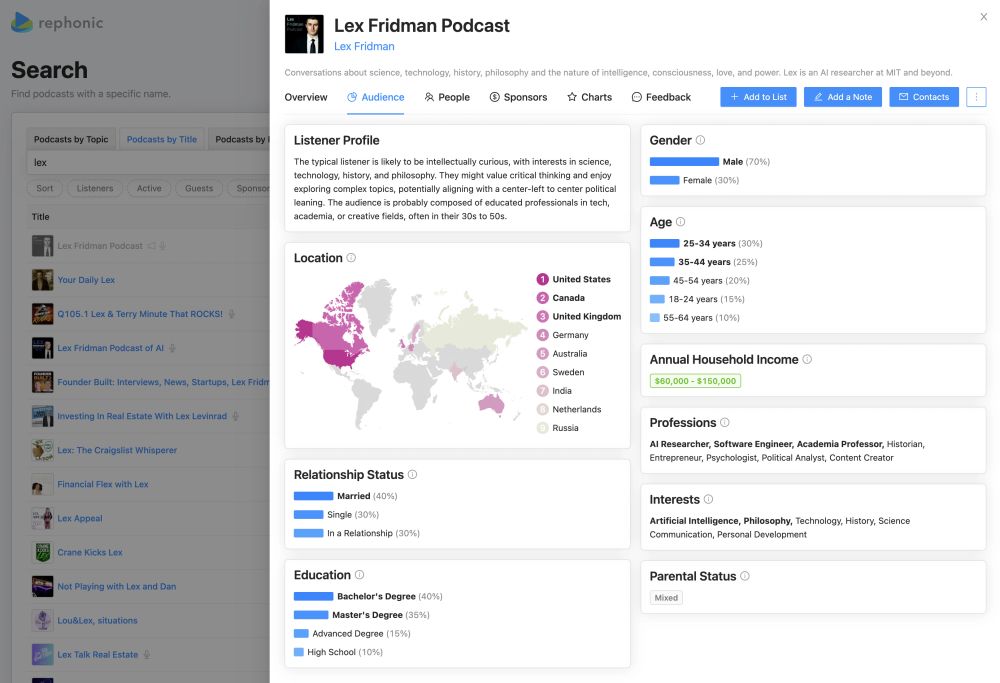The height and width of the screenshot is (683, 1000).
Task: Click the Contacts button
Action: pyautogui.click(x=924, y=97)
